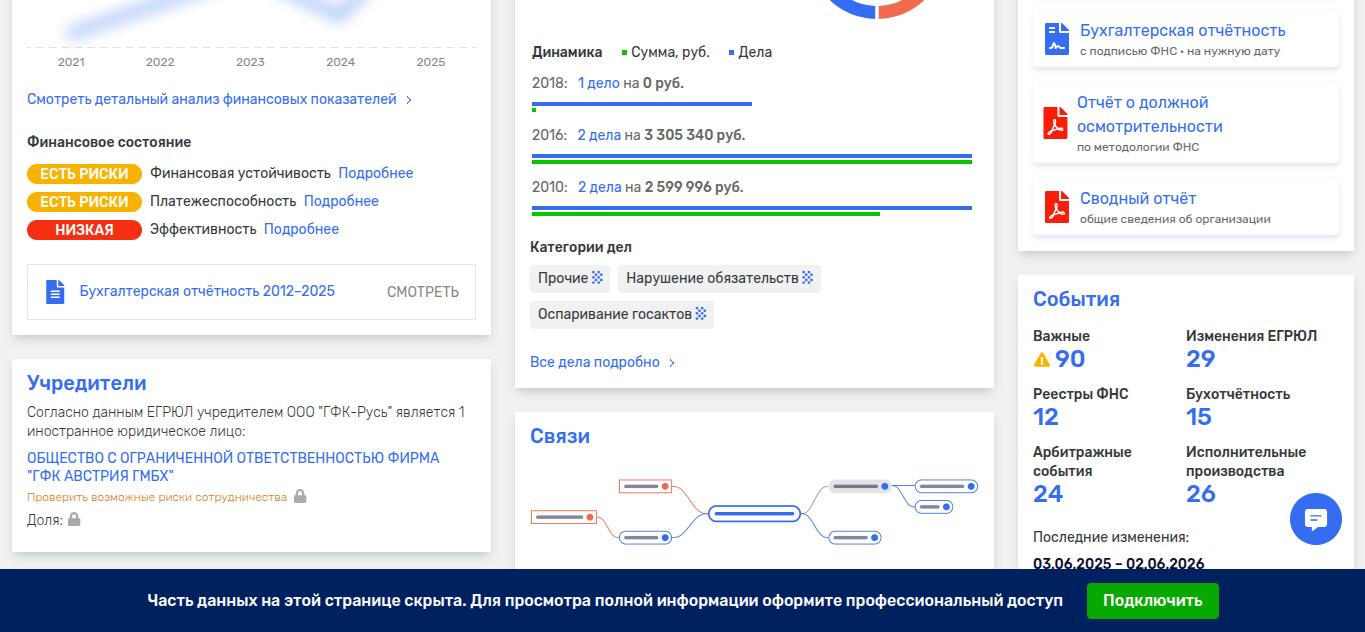The width and height of the screenshot is (1365, 632).
Task: Open the События section heading
Action: click(x=1076, y=299)
